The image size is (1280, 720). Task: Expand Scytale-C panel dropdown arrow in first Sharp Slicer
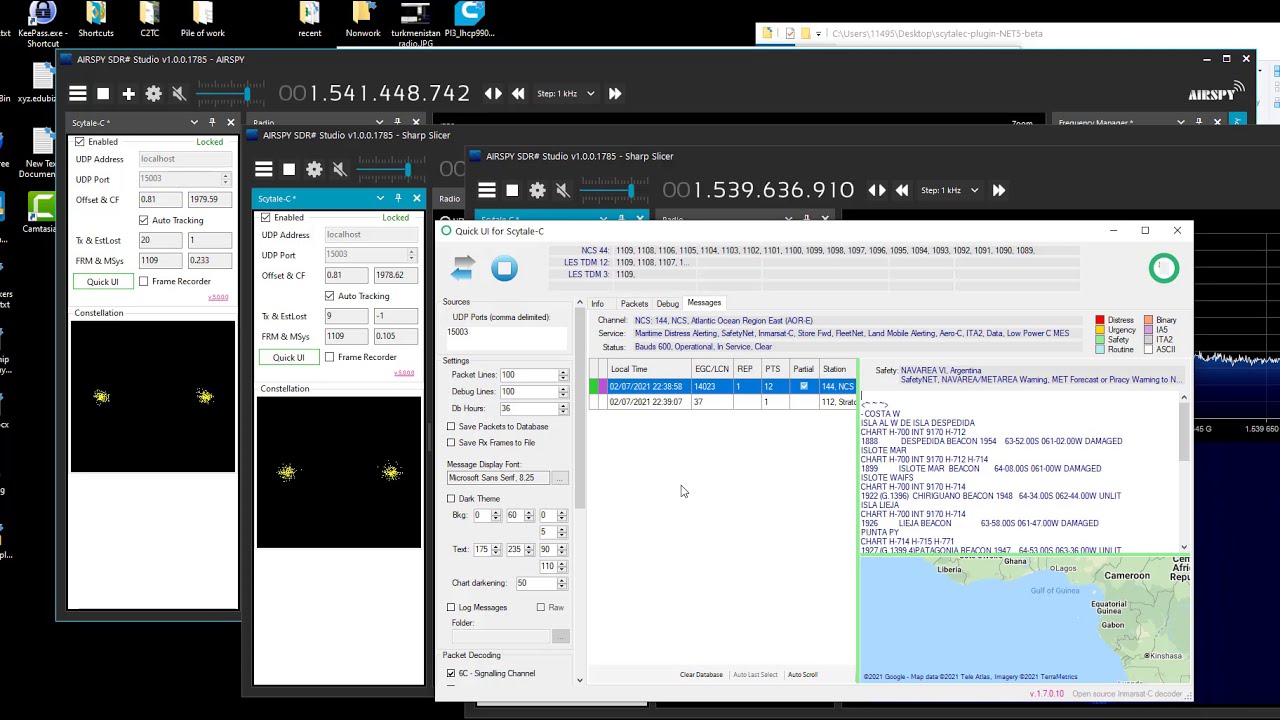pyautogui.click(x=380, y=198)
